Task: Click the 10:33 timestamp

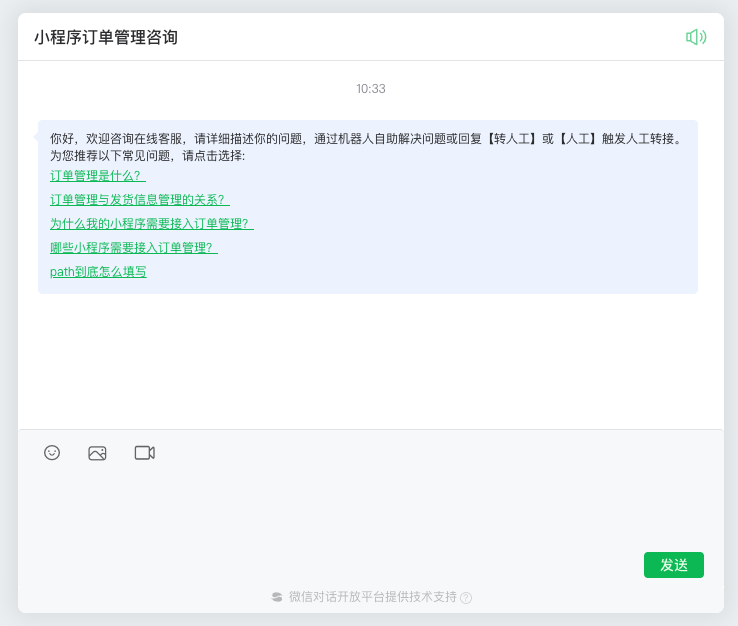Action: pyautogui.click(x=371, y=88)
